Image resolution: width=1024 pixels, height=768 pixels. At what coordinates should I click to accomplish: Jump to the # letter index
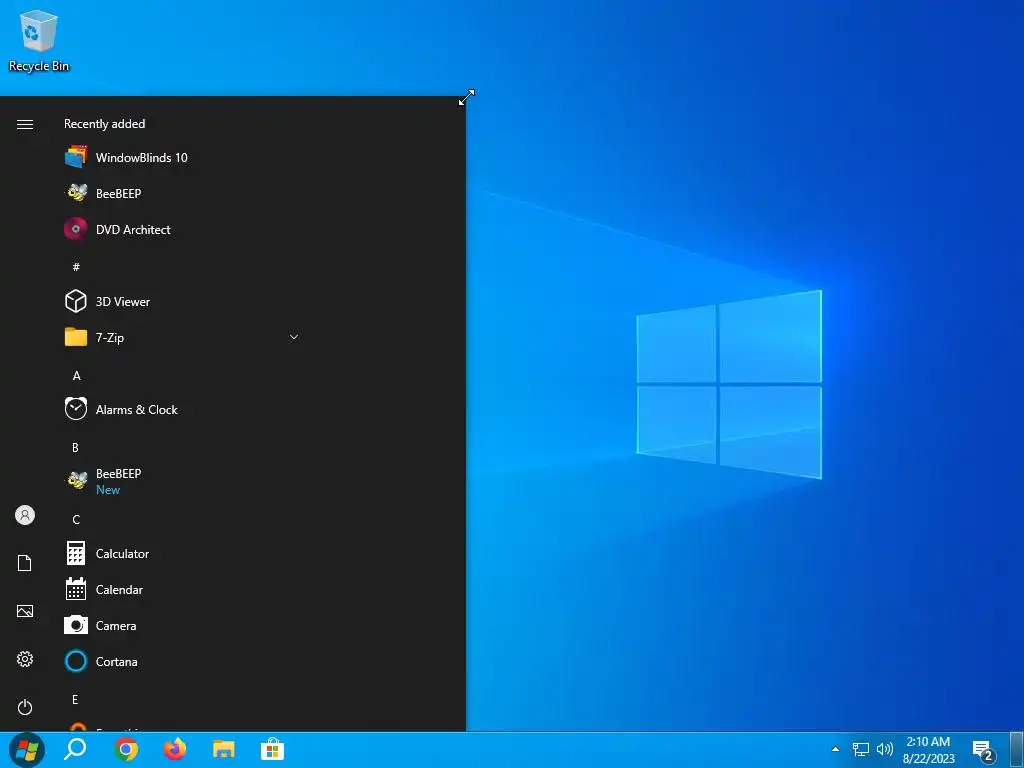point(76,266)
